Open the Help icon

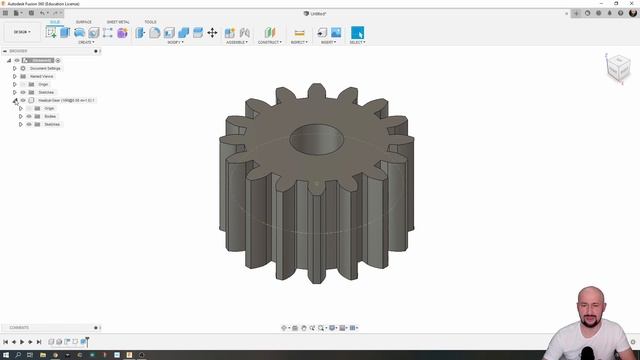coord(621,13)
